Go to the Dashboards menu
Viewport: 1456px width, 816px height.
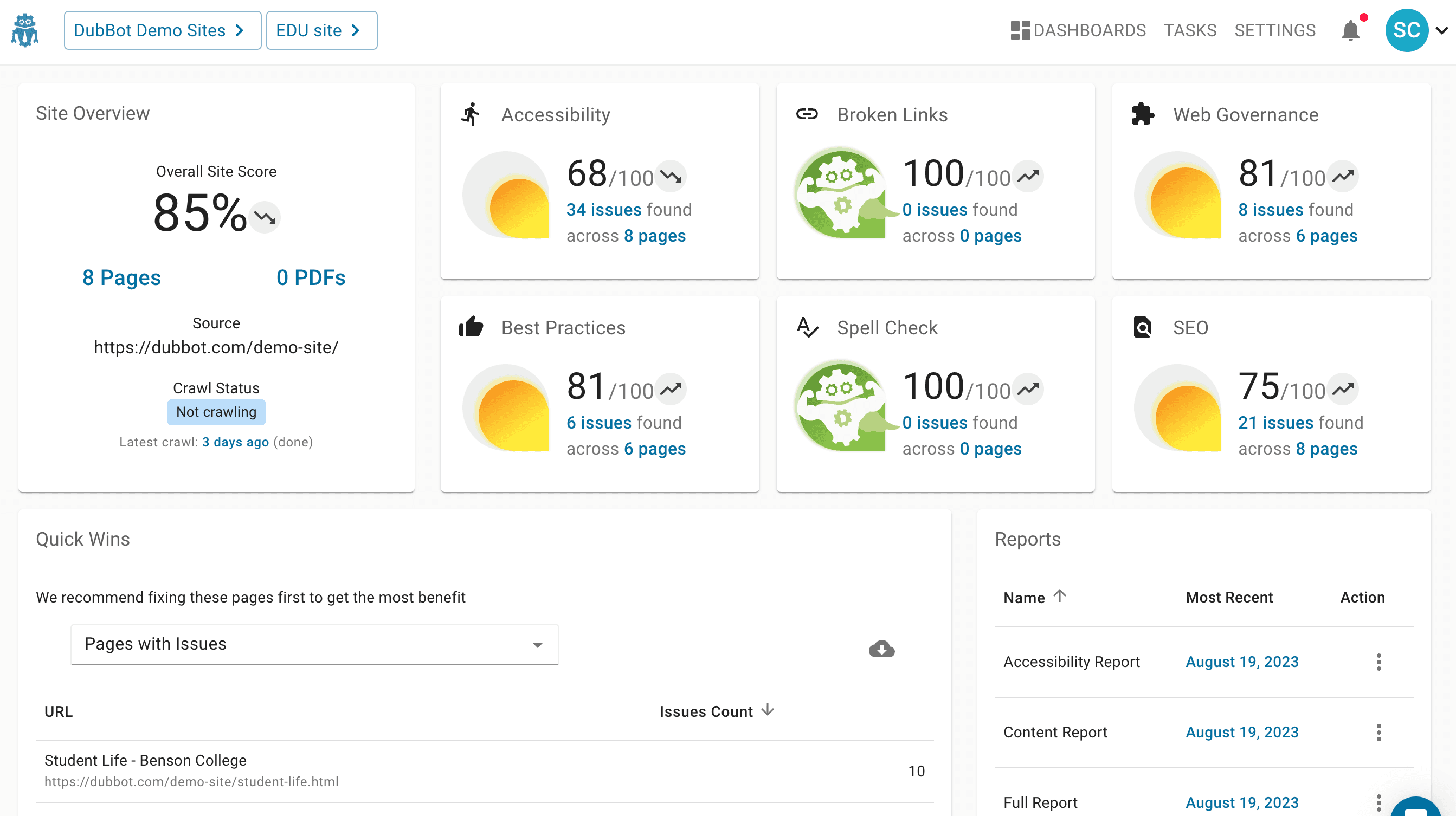pyautogui.click(x=1078, y=30)
